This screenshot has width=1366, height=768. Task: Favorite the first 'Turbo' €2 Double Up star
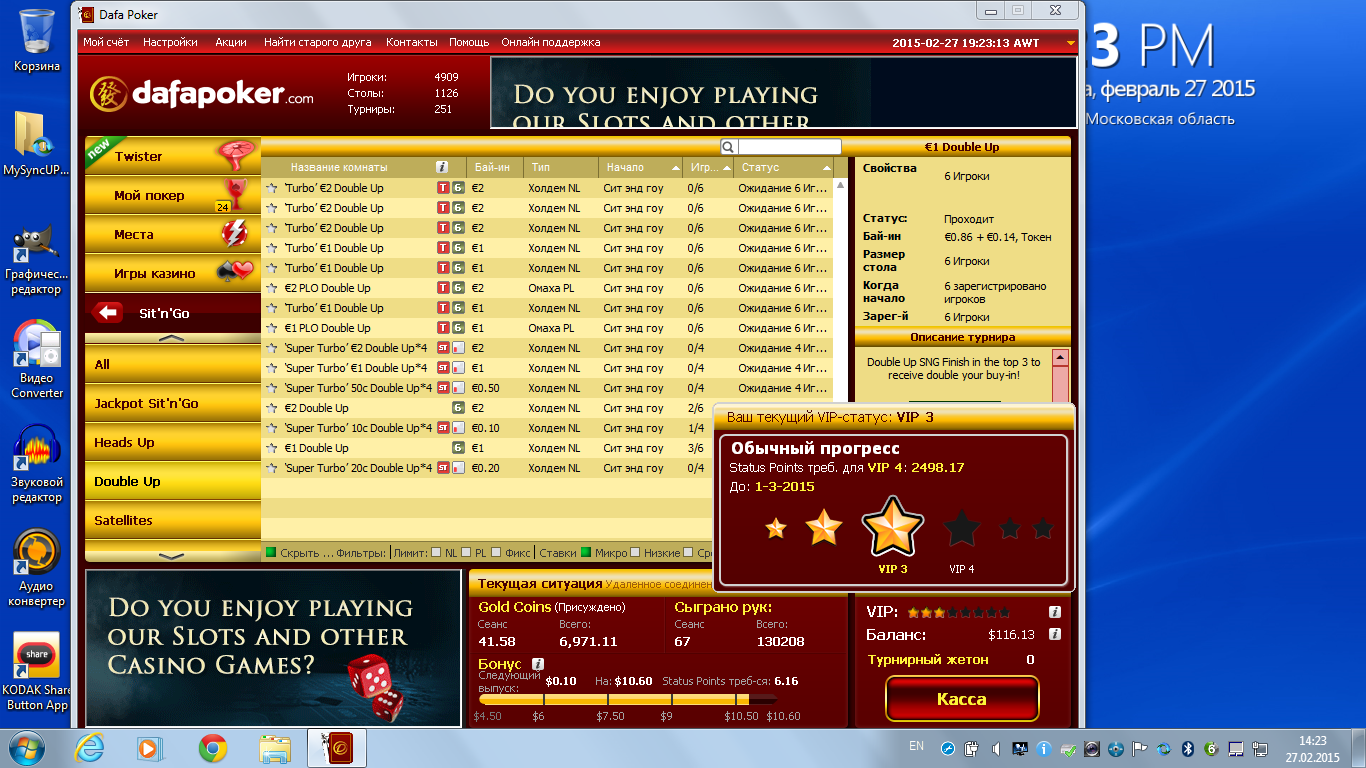[271, 188]
